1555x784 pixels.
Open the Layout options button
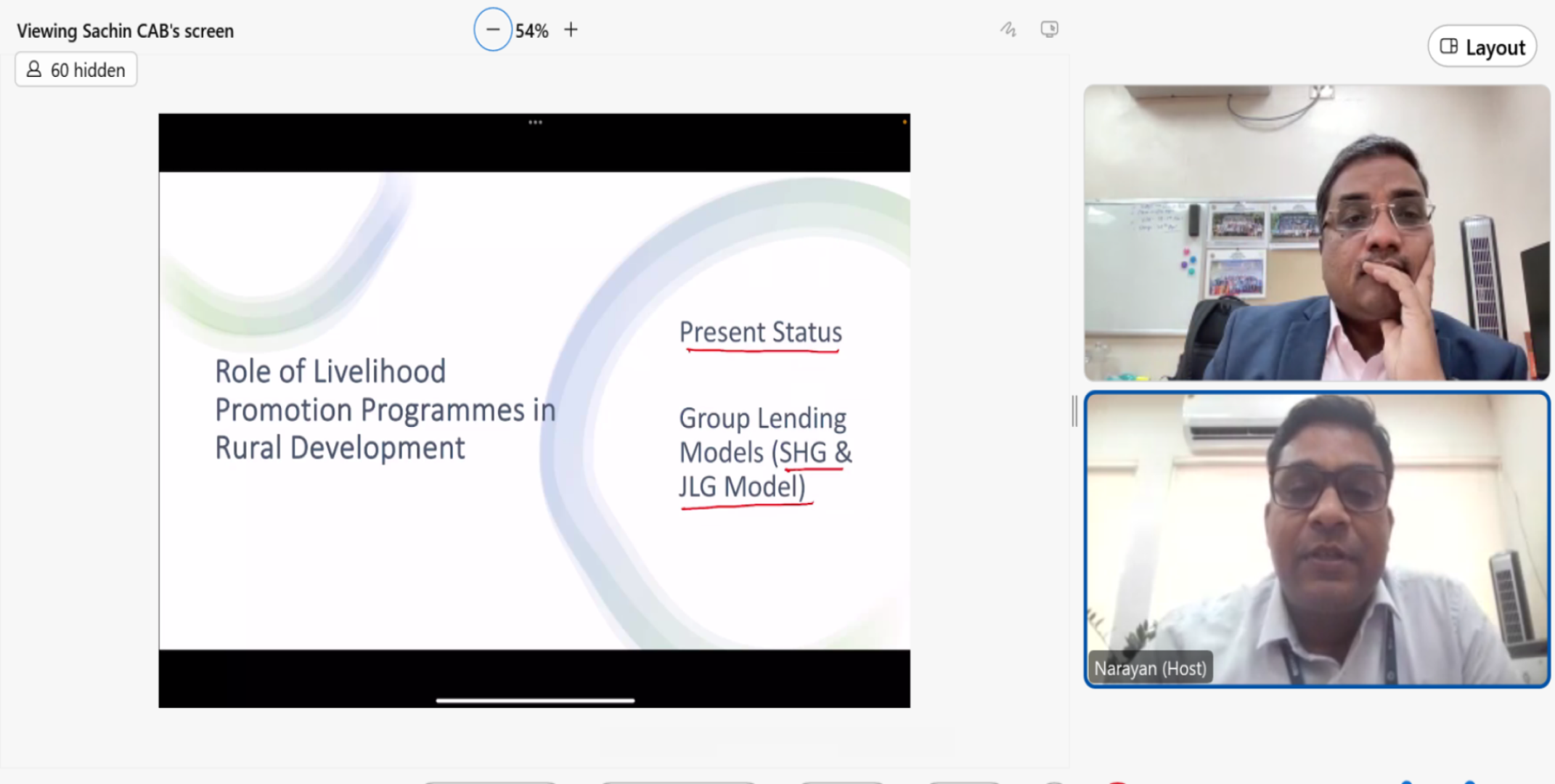pos(1482,47)
